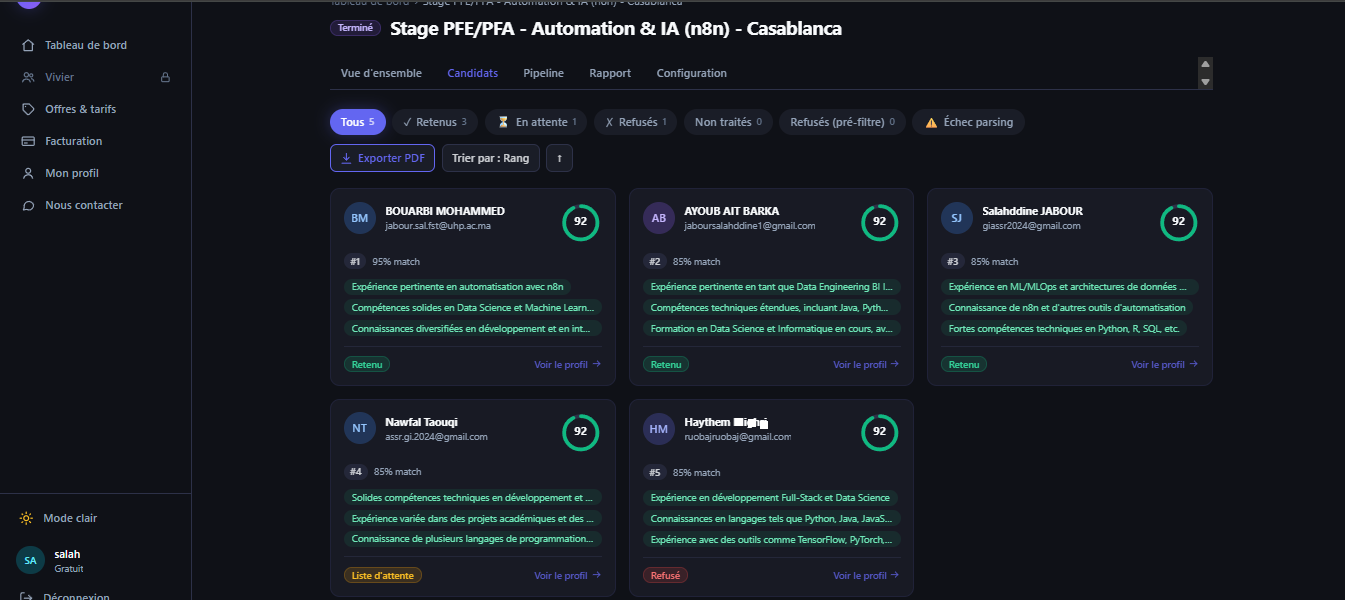
Task: Click email assr.gi.2024@gmail.com
Action: point(436,437)
